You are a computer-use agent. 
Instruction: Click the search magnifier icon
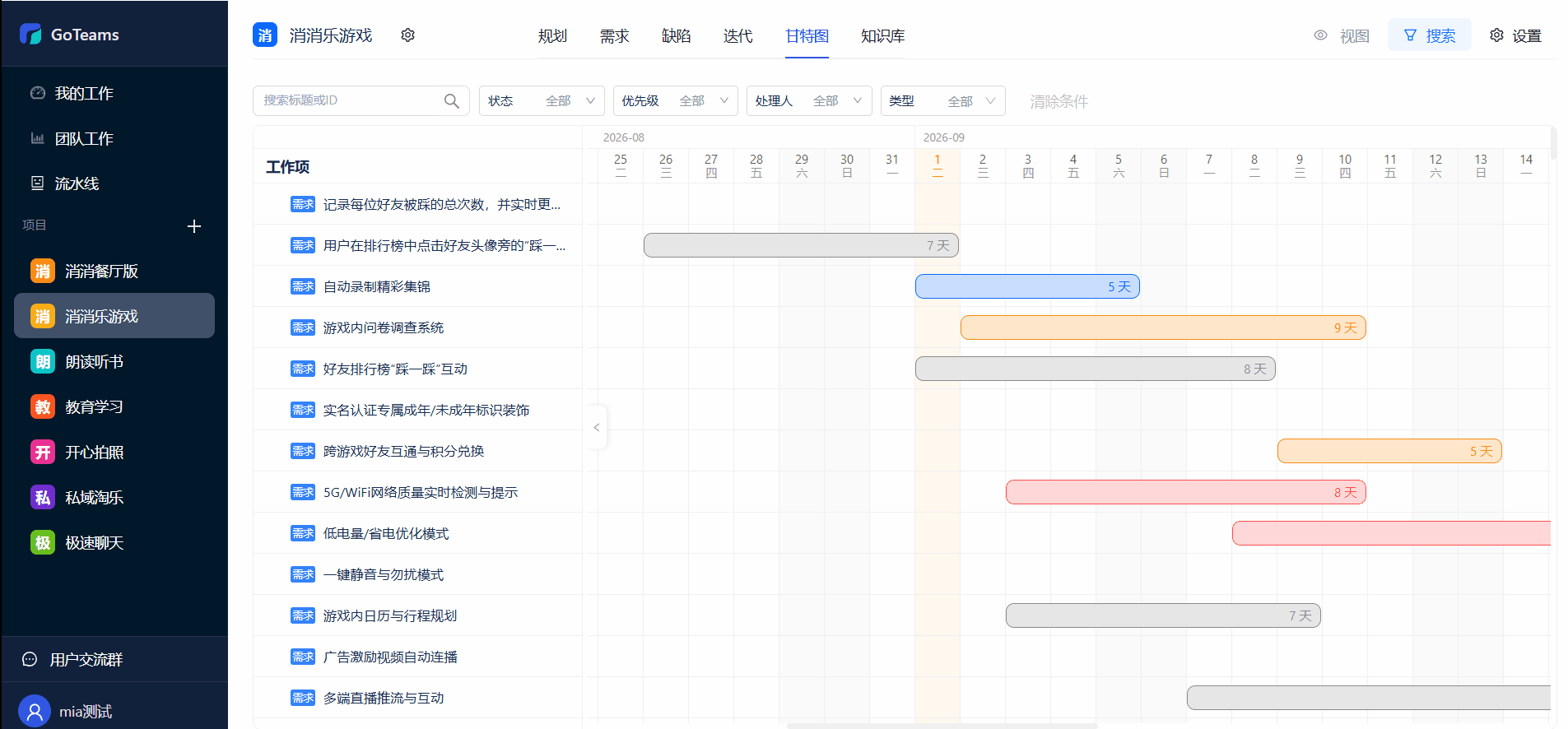(x=451, y=100)
